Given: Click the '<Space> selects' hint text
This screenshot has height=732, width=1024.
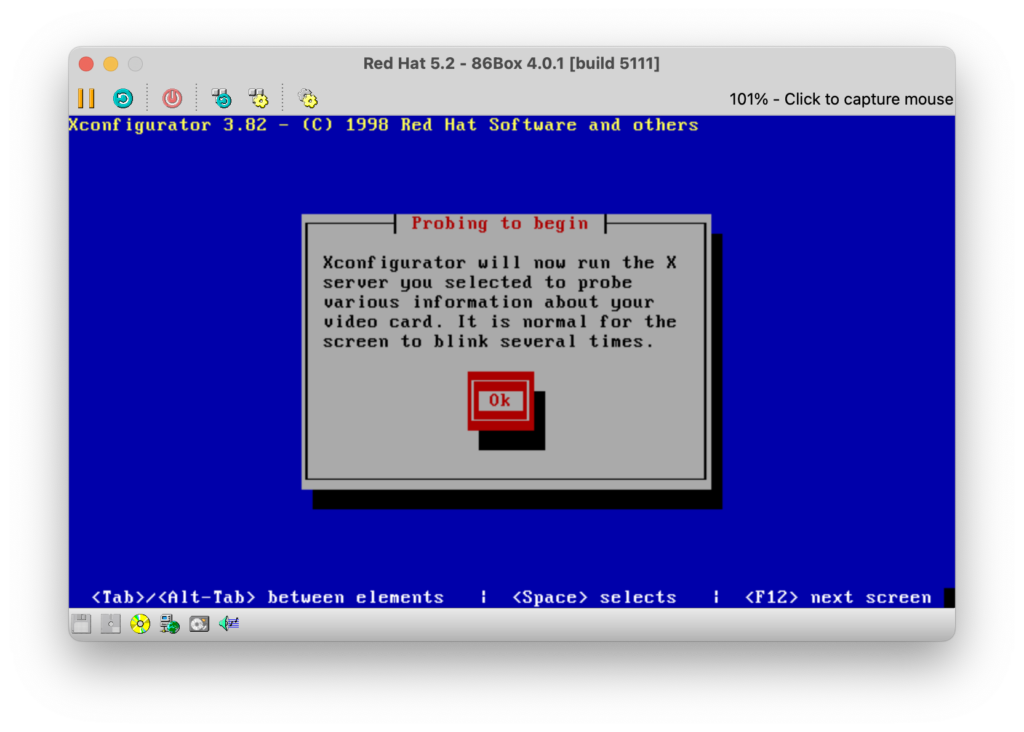Looking at the screenshot, I should pyautogui.click(x=594, y=597).
